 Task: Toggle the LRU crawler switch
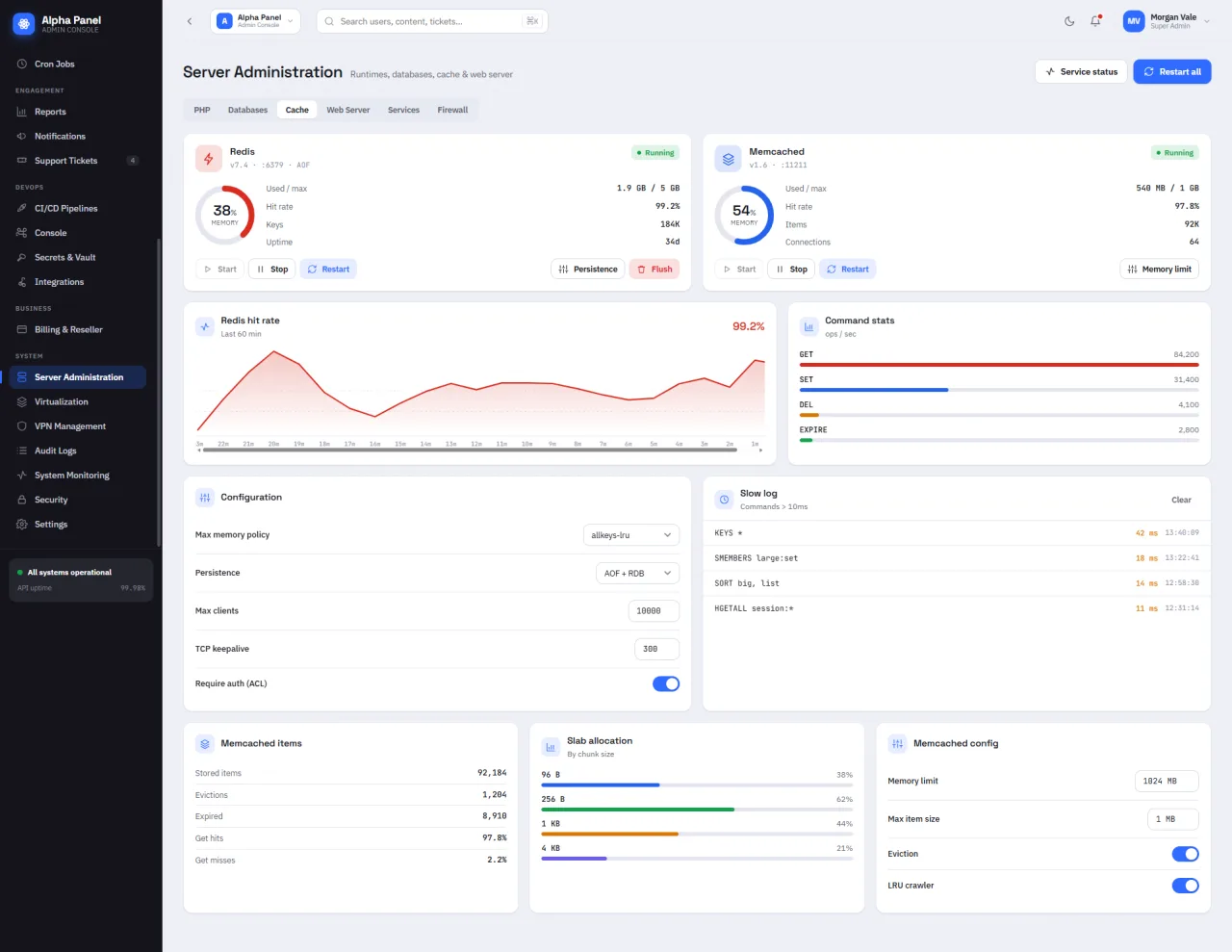pos(1186,886)
